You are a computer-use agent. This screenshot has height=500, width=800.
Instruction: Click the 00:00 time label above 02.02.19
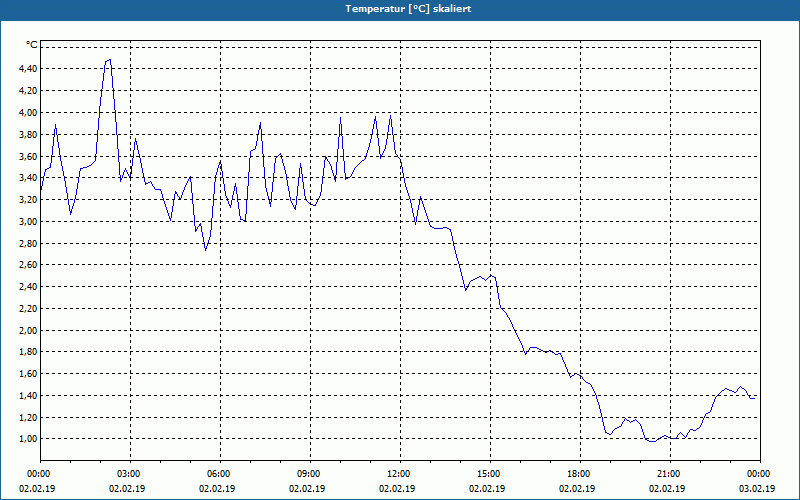tap(37, 474)
